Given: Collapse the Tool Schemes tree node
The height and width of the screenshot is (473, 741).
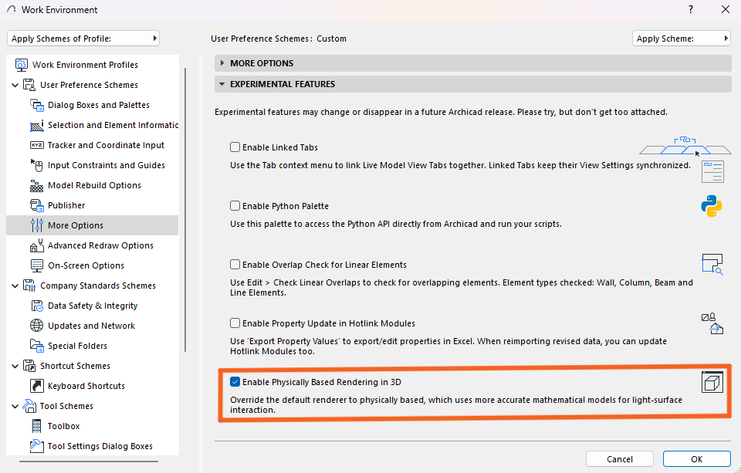Looking at the screenshot, I should (15, 406).
